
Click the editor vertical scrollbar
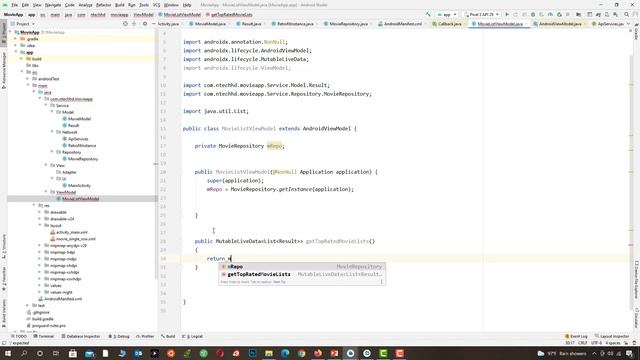(x=632, y=181)
